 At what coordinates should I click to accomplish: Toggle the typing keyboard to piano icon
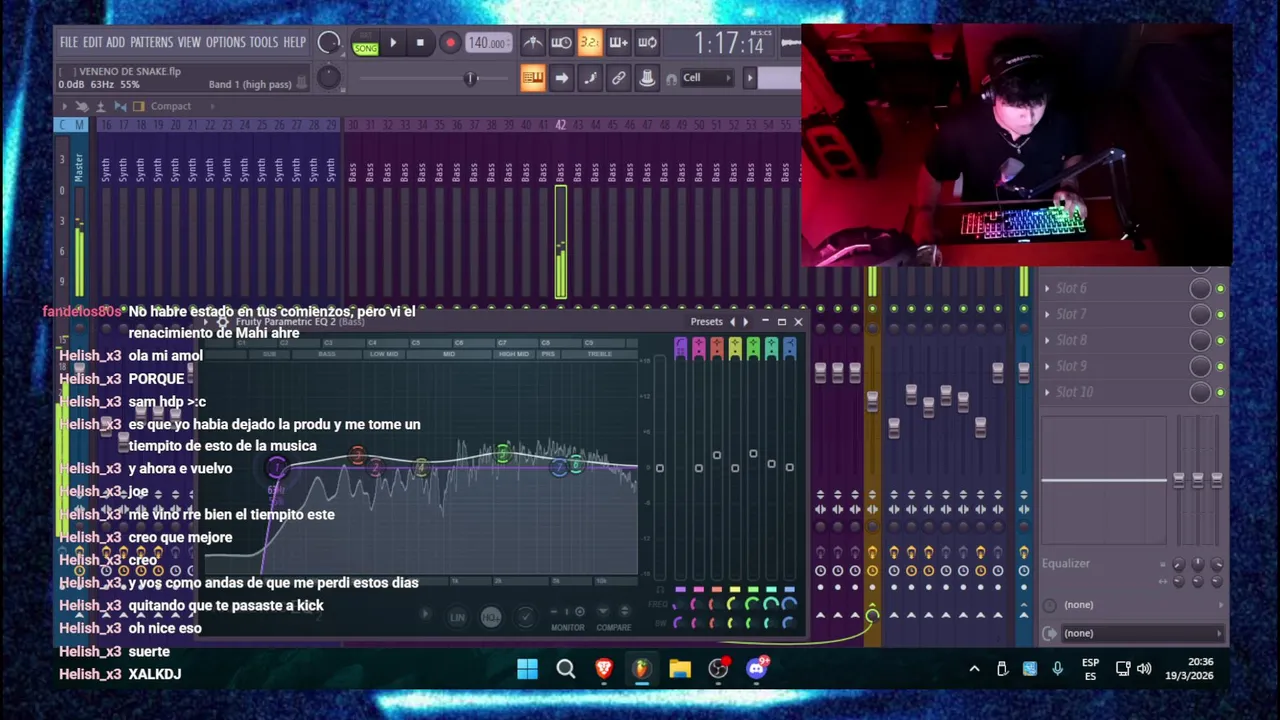[x=532, y=78]
